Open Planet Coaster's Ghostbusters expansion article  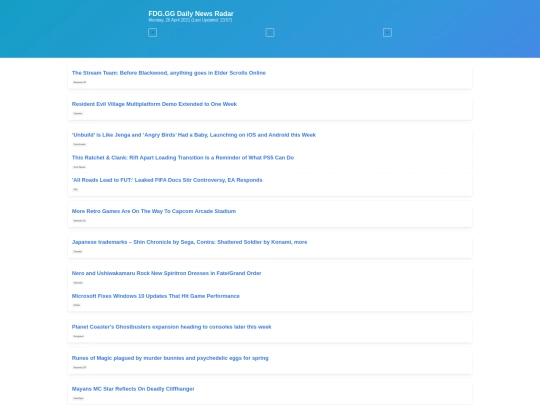click(x=172, y=327)
